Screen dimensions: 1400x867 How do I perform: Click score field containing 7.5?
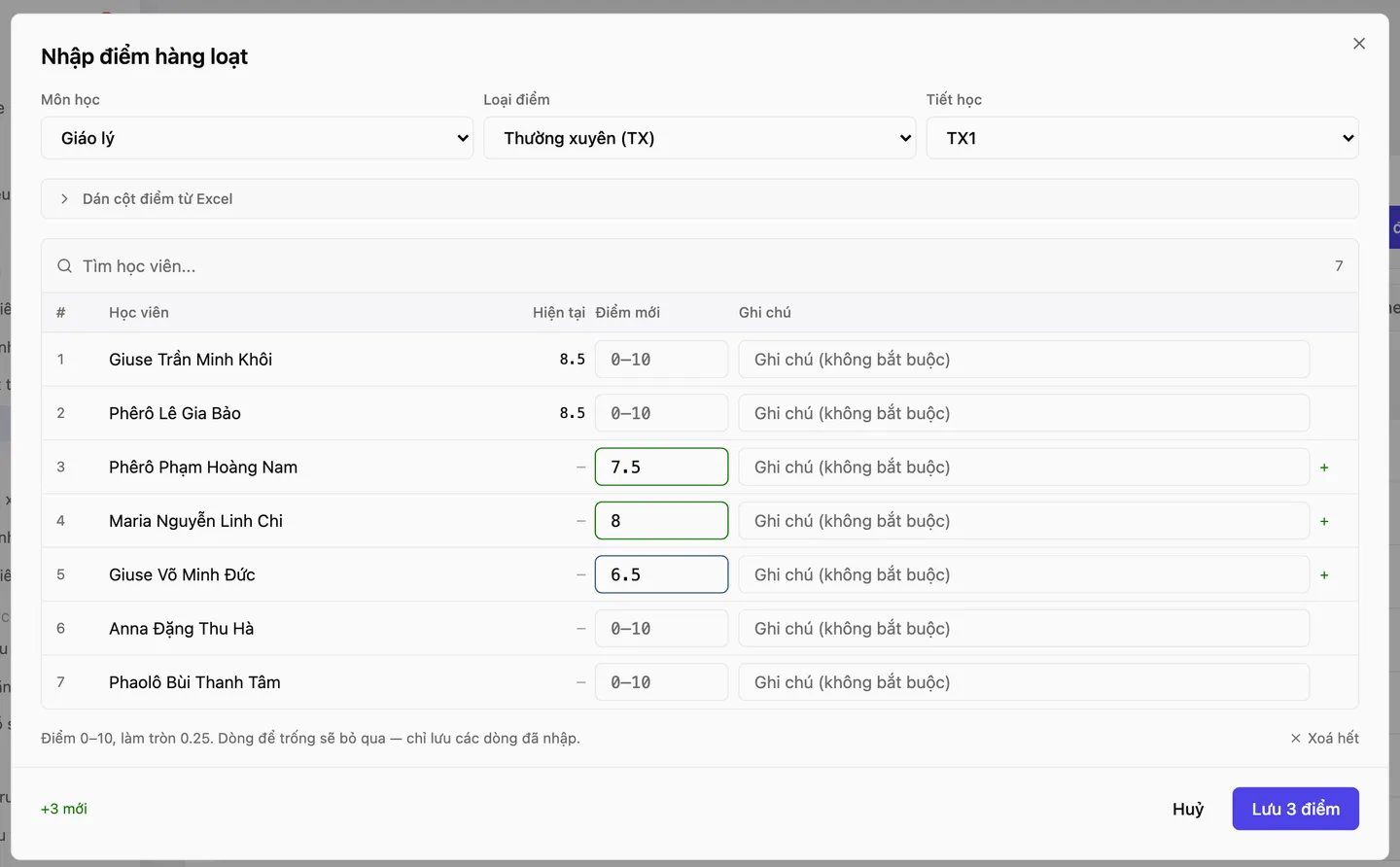661,468
